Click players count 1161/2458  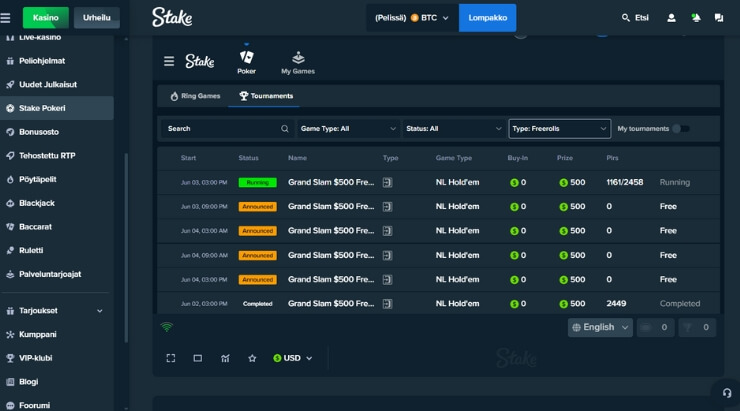(x=624, y=182)
